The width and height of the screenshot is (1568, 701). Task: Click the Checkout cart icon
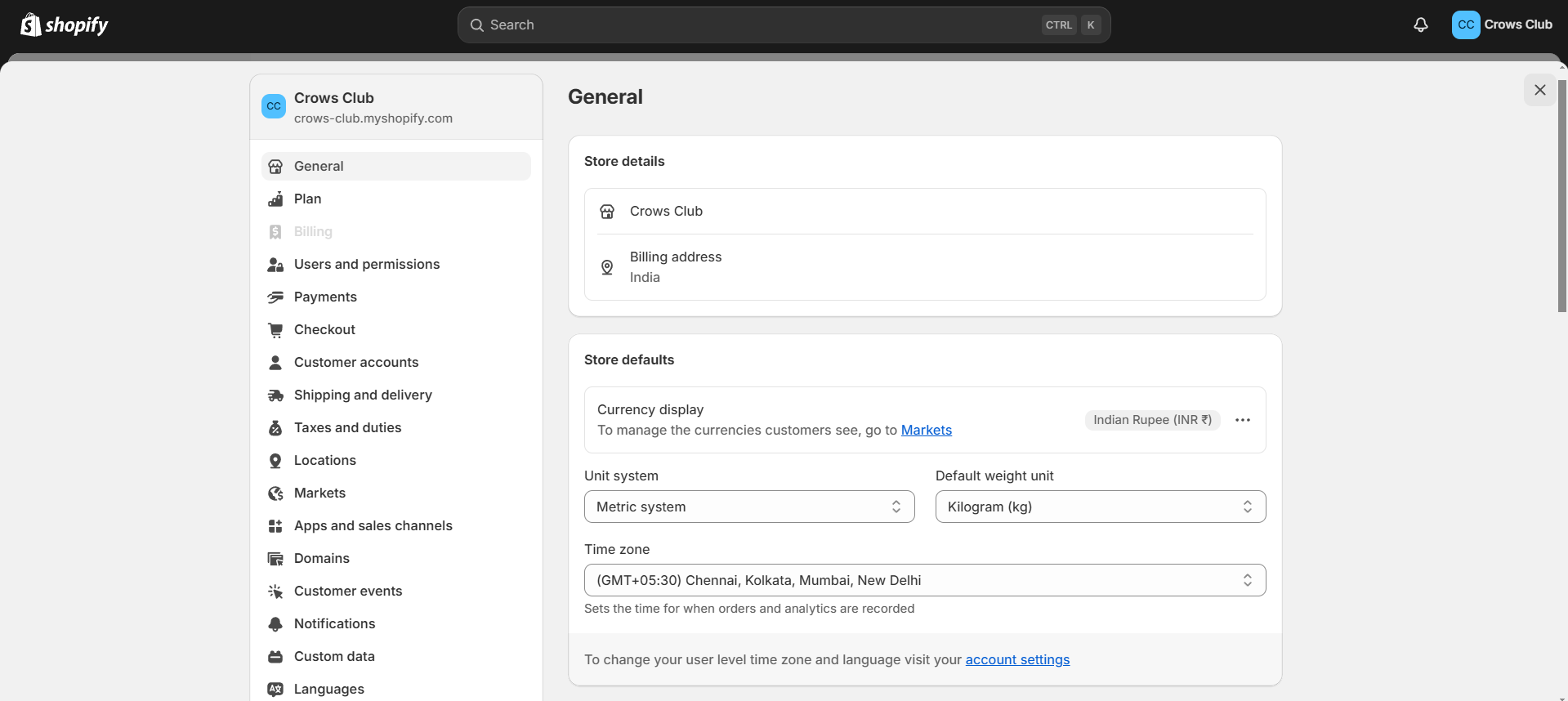(x=275, y=329)
